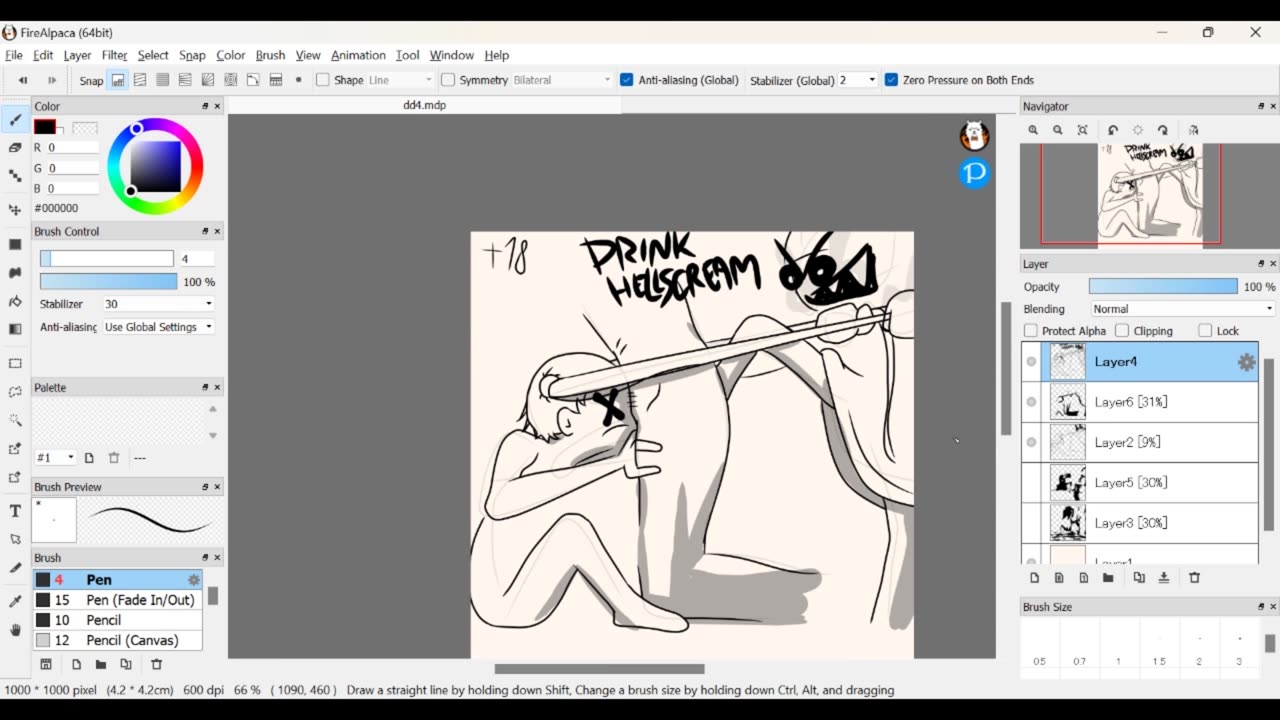
Task: Toggle visibility of Layer6
Action: pos(1031,402)
